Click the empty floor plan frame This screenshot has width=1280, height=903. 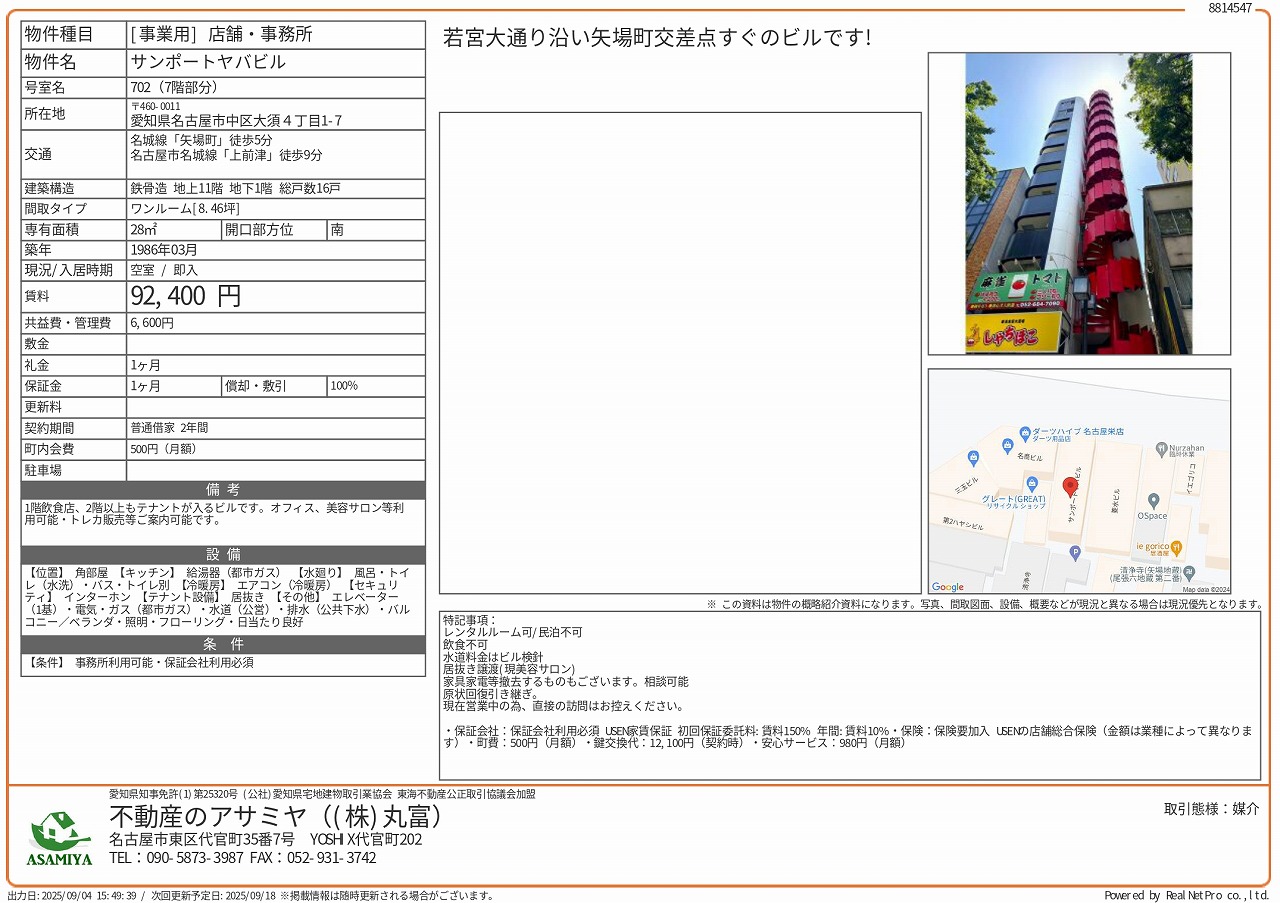coord(680,353)
